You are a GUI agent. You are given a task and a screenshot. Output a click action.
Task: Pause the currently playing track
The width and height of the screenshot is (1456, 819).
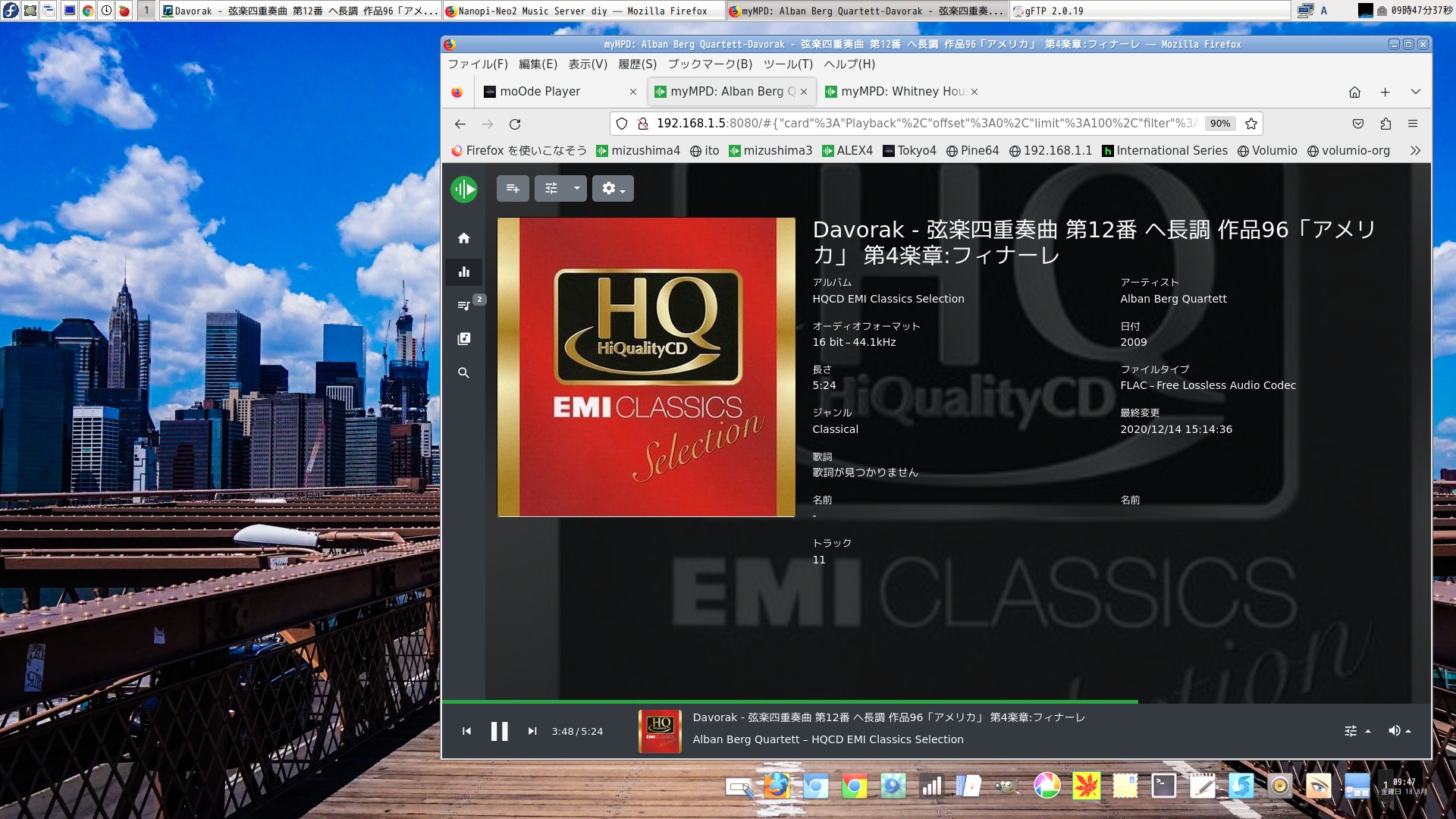tap(499, 730)
